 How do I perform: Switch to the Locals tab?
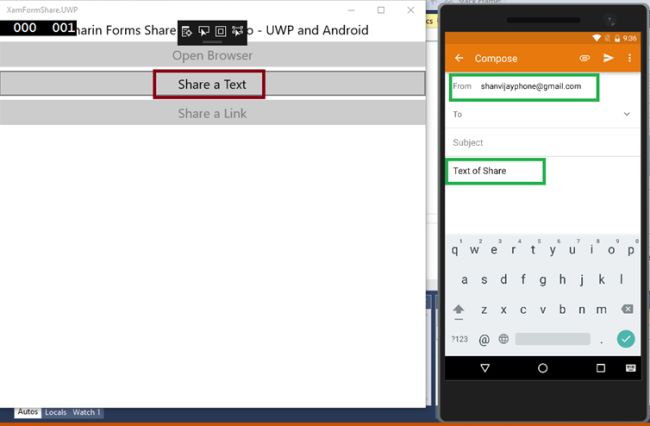[56, 412]
